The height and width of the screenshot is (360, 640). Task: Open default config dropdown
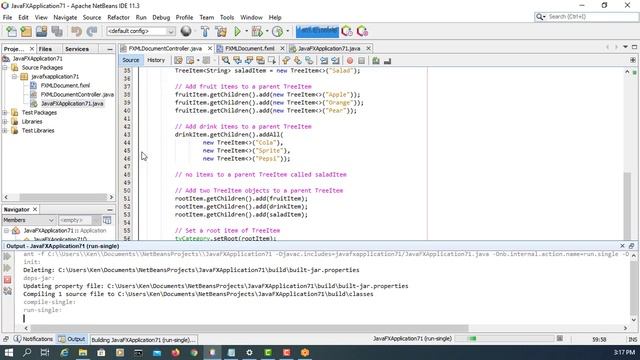(141, 31)
